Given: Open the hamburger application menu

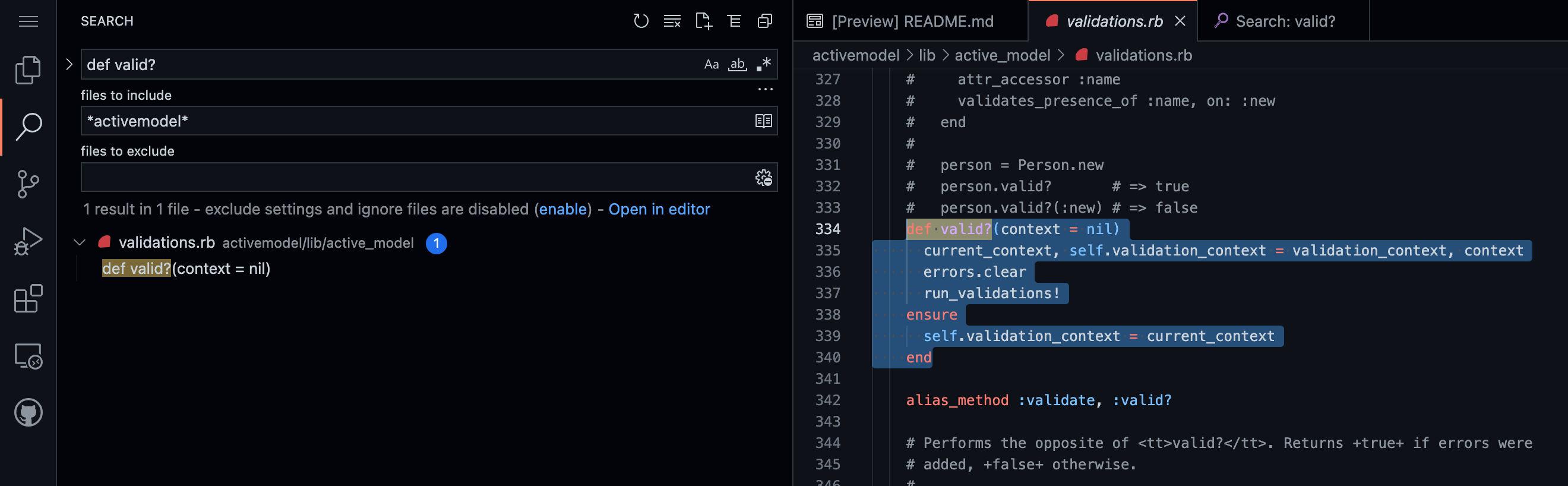Looking at the screenshot, I should pyautogui.click(x=29, y=22).
